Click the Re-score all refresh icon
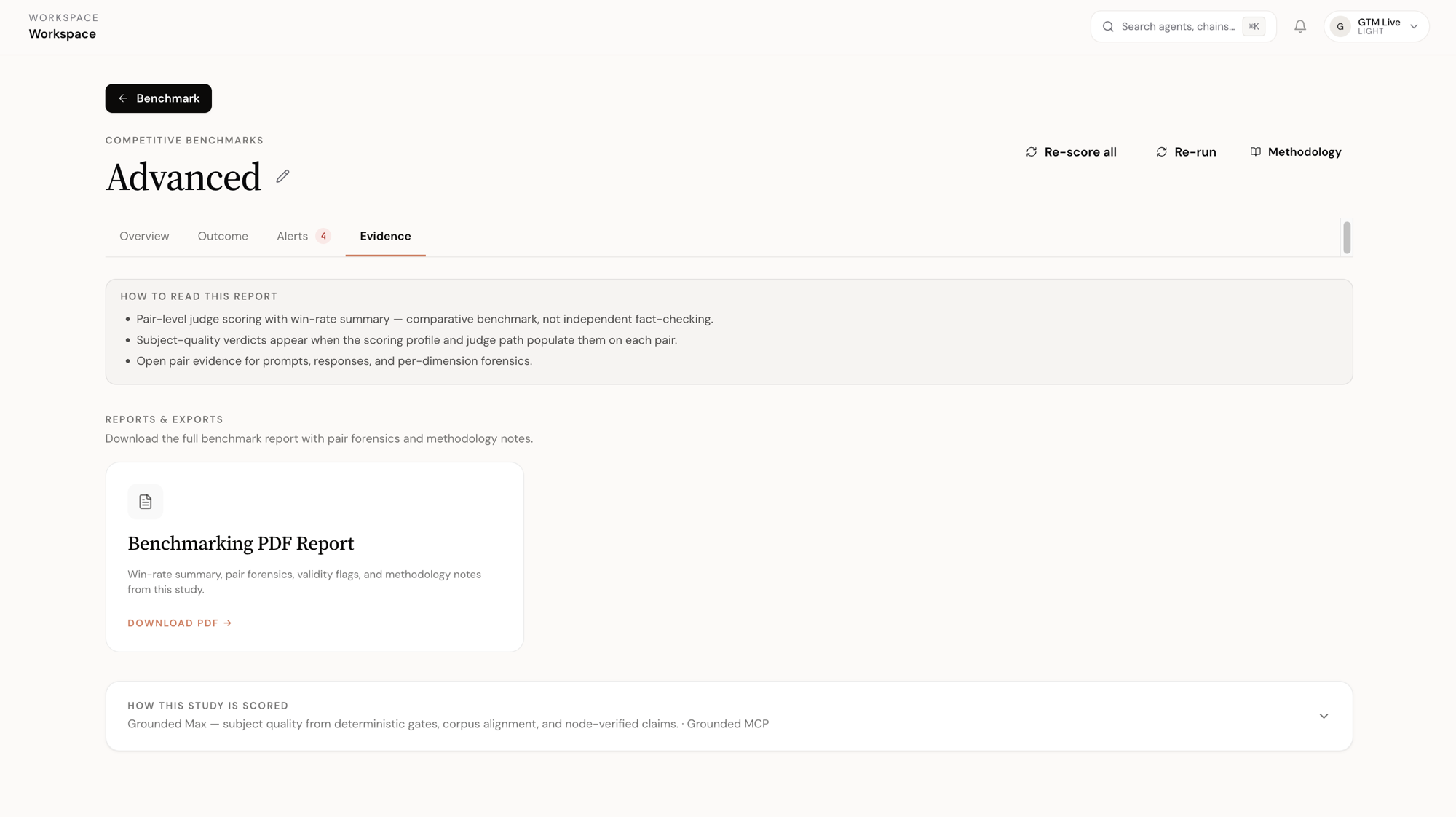 coord(1032,152)
